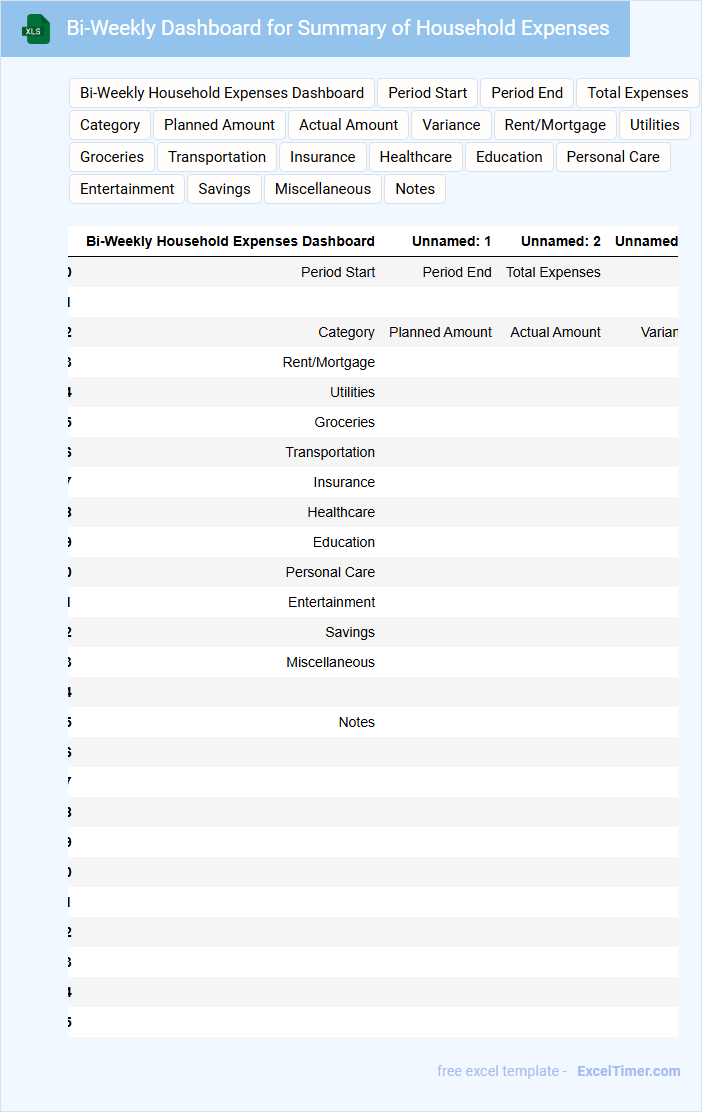Screen dimensions: 702x1112
Task: Select the Period Start tag
Action: pyautogui.click(x=428, y=93)
